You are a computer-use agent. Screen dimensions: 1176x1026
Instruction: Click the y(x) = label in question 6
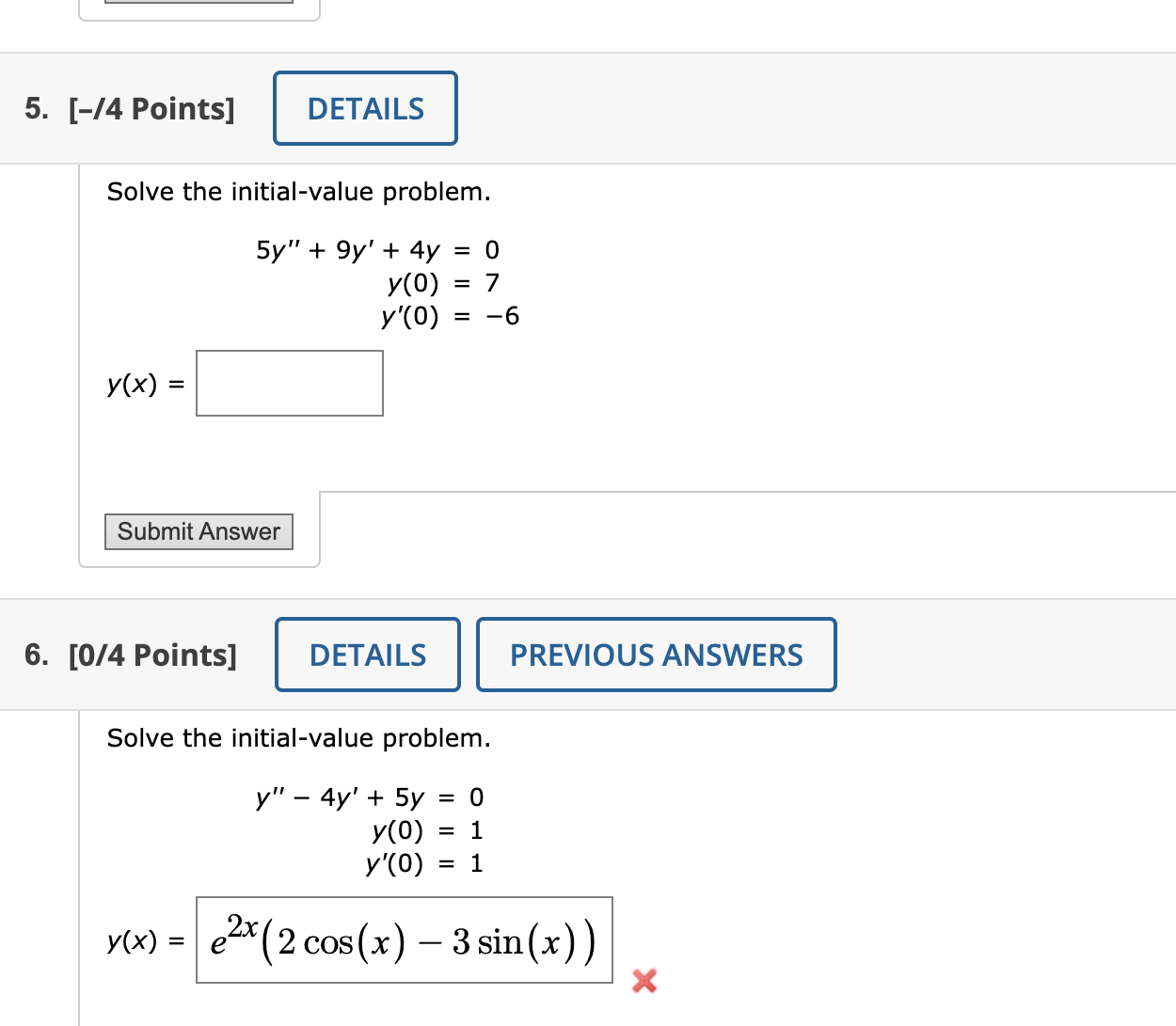[x=146, y=940]
